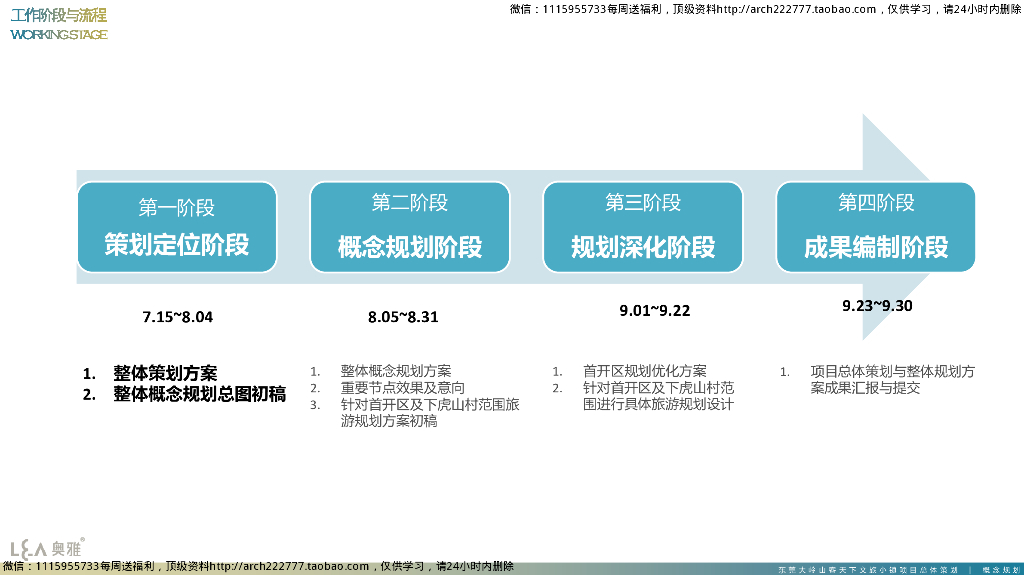Click the 8.05~8.31 date label
Image resolution: width=1024 pixels, height=575 pixels.
coord(403,317)
